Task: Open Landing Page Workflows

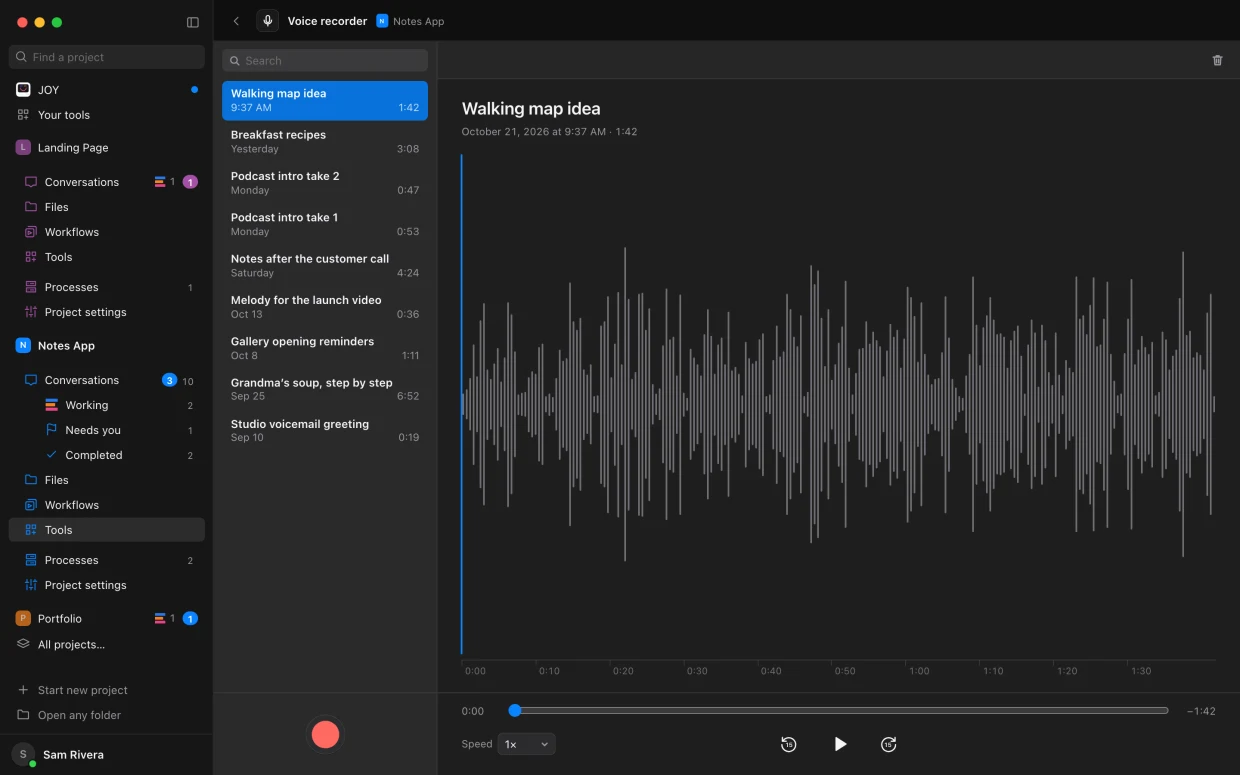Action: coord(107,232)
